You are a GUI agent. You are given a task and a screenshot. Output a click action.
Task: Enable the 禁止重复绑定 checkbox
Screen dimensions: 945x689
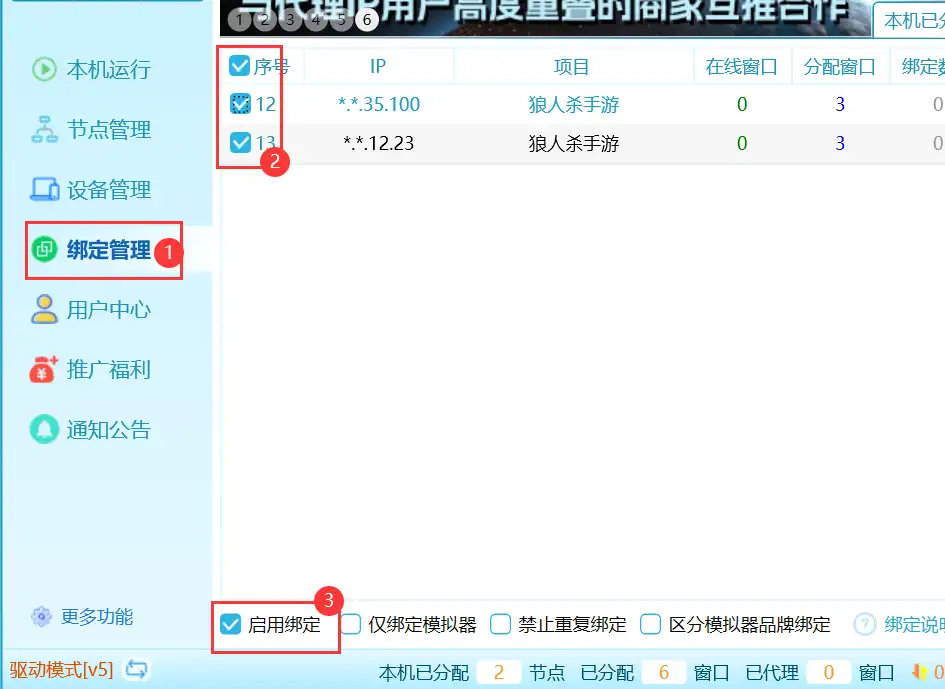501,625
